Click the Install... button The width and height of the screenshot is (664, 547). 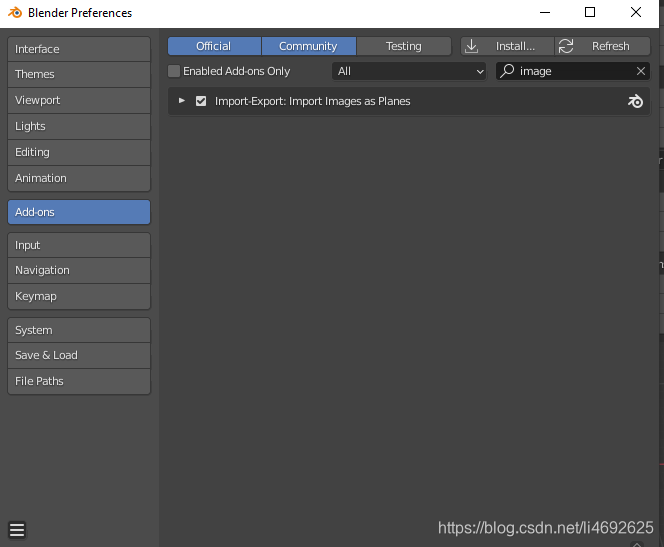(x=507, y=46)
